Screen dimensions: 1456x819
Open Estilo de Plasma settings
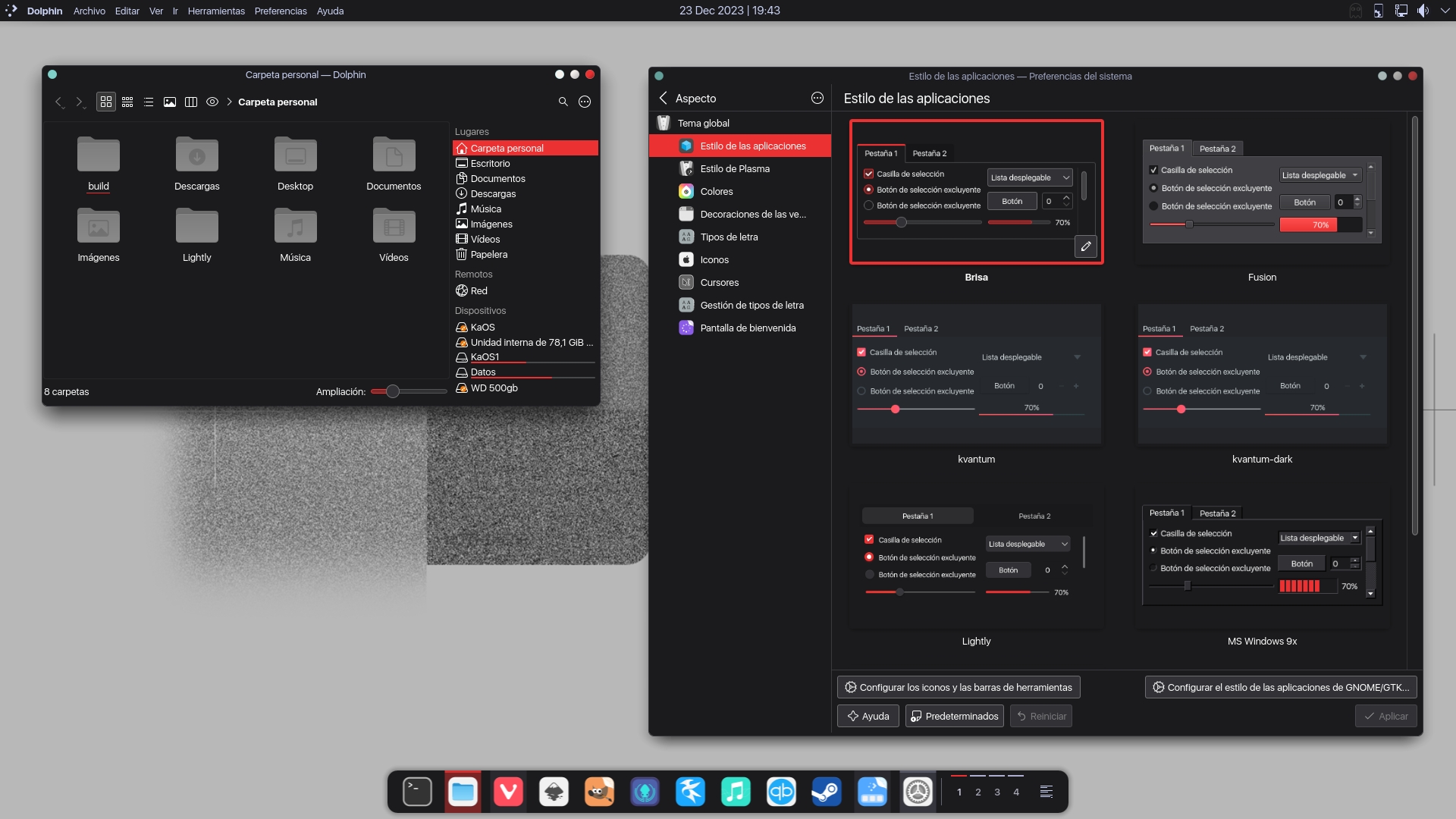pos(740,169)
